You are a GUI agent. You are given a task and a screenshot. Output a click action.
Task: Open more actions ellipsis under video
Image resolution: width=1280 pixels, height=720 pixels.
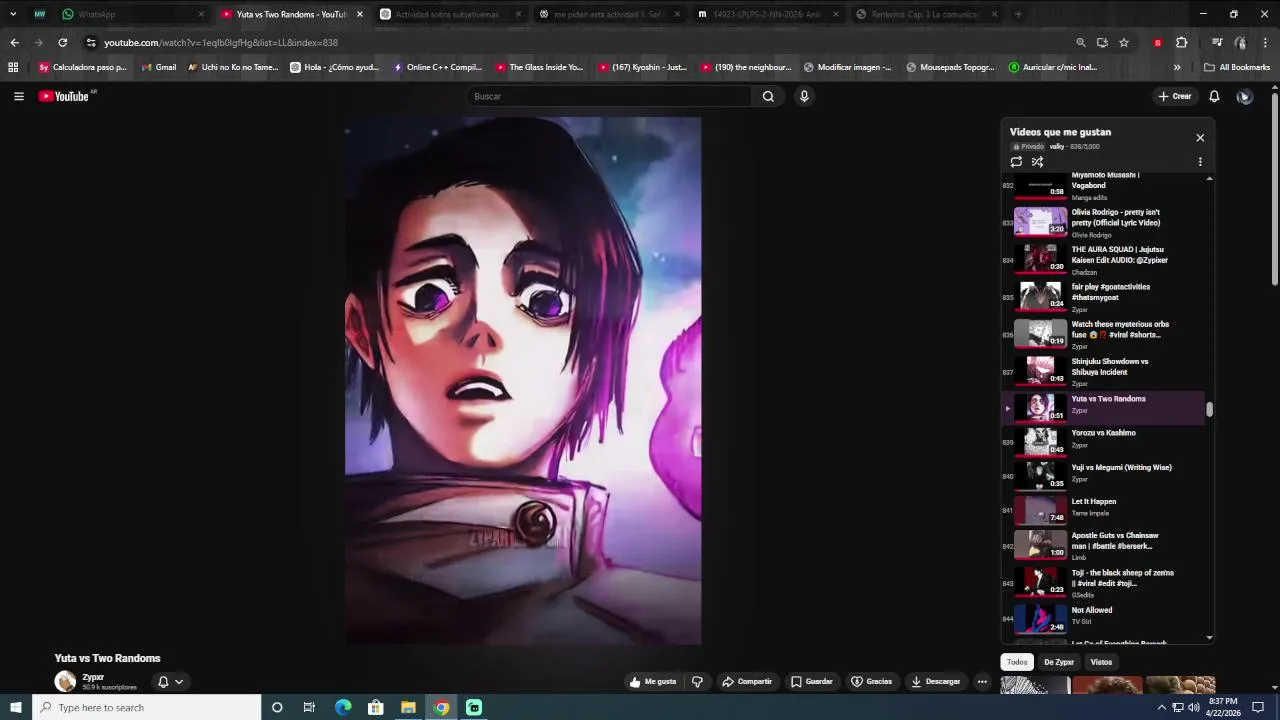coord(982,682)
